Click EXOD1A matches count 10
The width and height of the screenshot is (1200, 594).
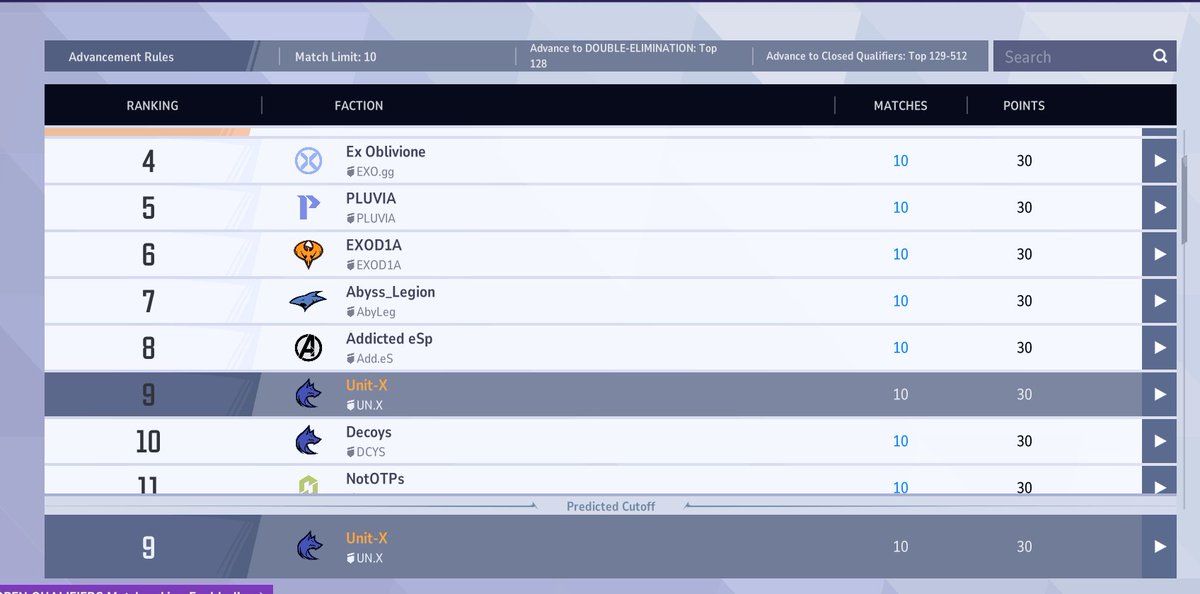click(901, 255)
